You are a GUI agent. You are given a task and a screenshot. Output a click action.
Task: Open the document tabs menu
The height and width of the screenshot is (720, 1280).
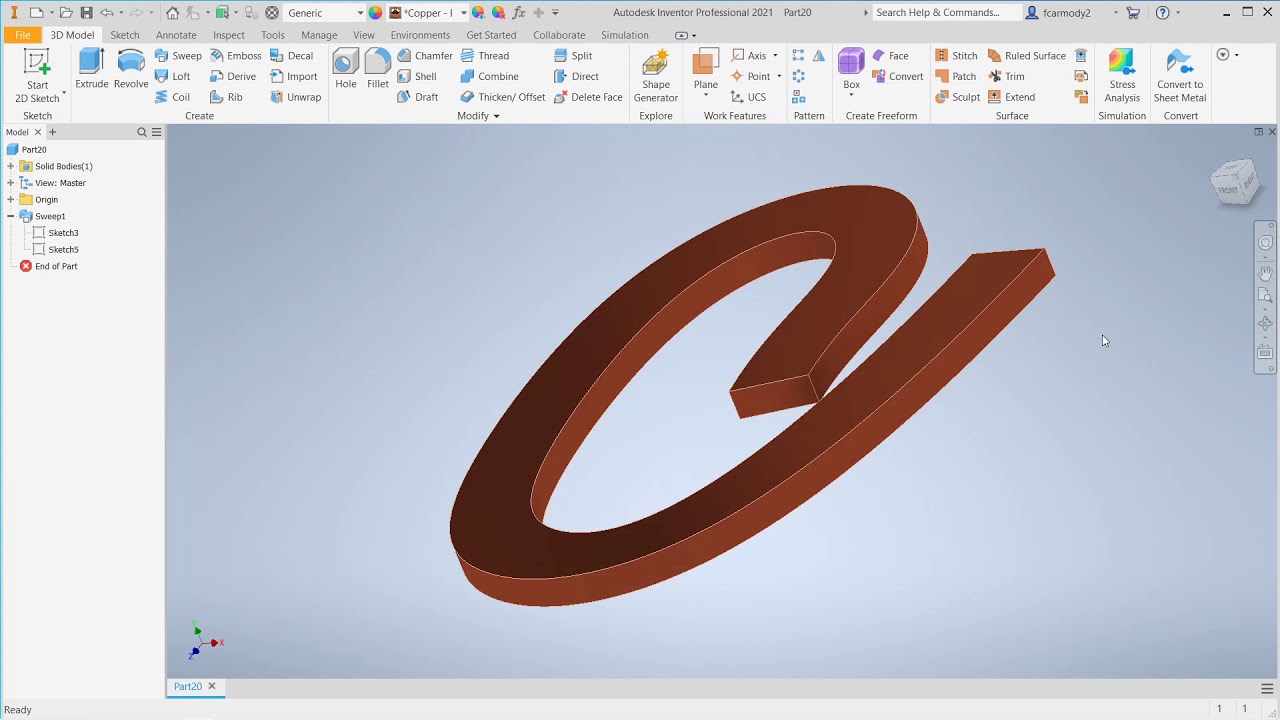coord(1267,688)
